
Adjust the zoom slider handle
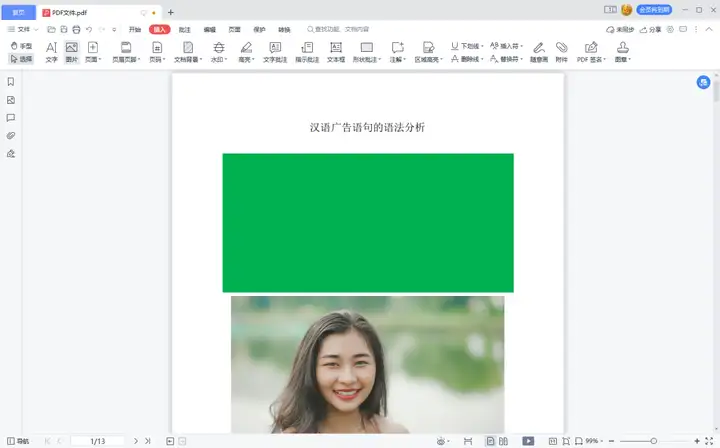coord(653,441)
